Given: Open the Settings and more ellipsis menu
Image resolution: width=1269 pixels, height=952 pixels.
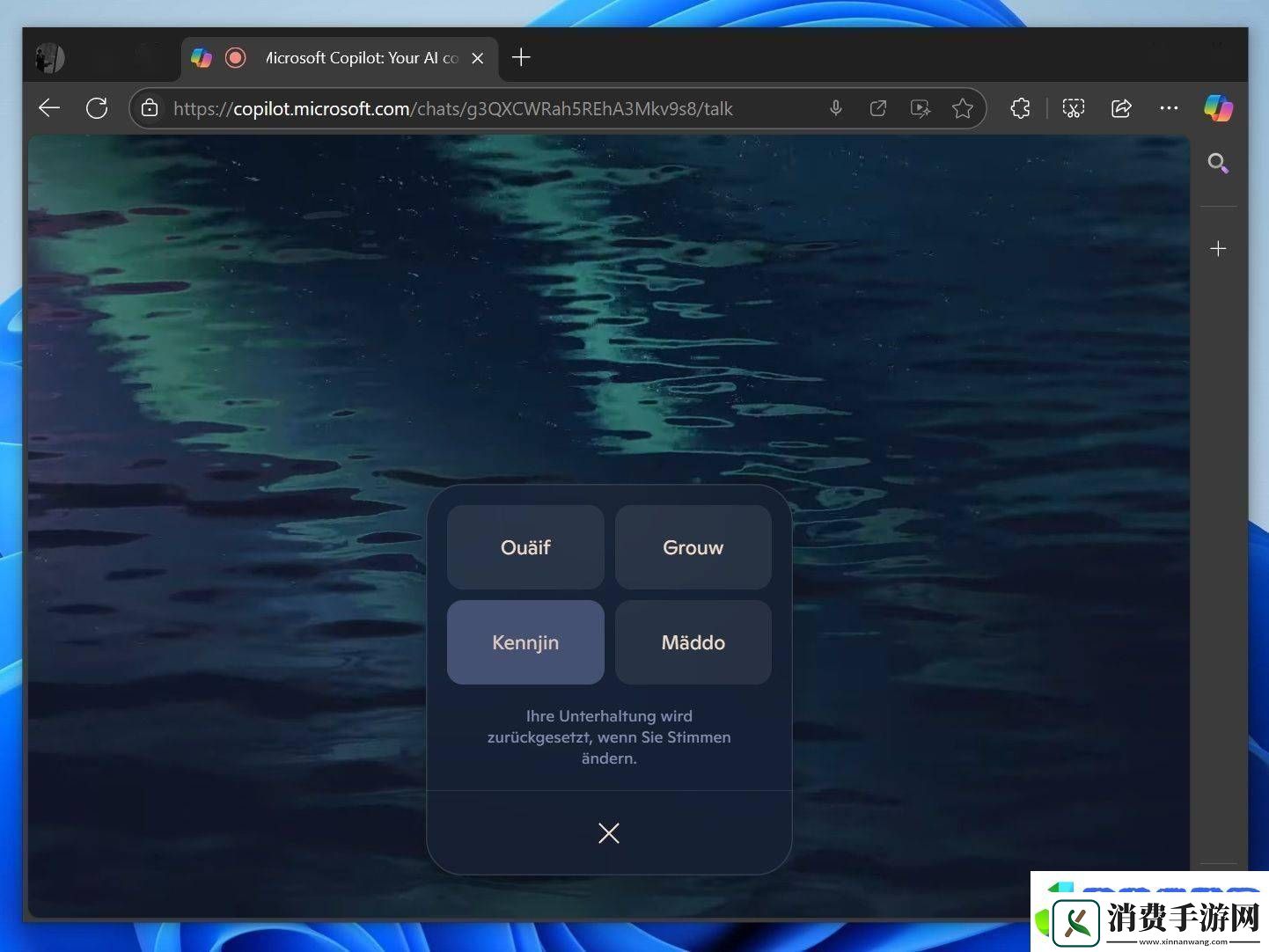Looking at the screenshot, I should (x=1169, y=108).
